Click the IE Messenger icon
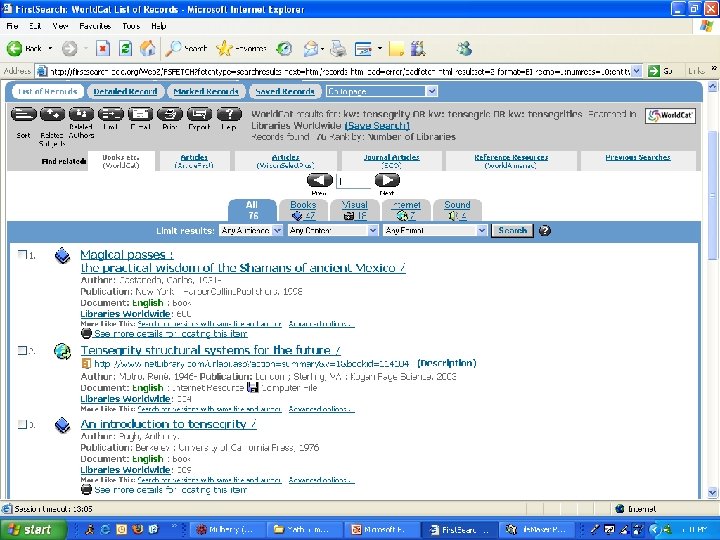The image size is (720, 540). [464, 48]
